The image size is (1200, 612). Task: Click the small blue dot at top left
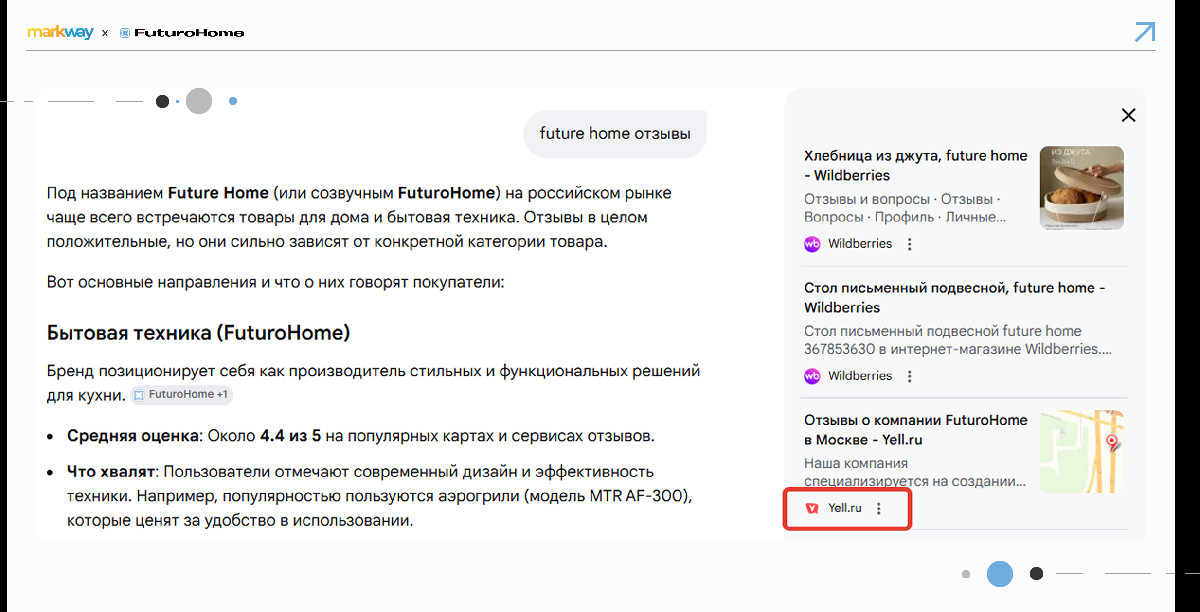pyautogui.click(x=233, y=101)
